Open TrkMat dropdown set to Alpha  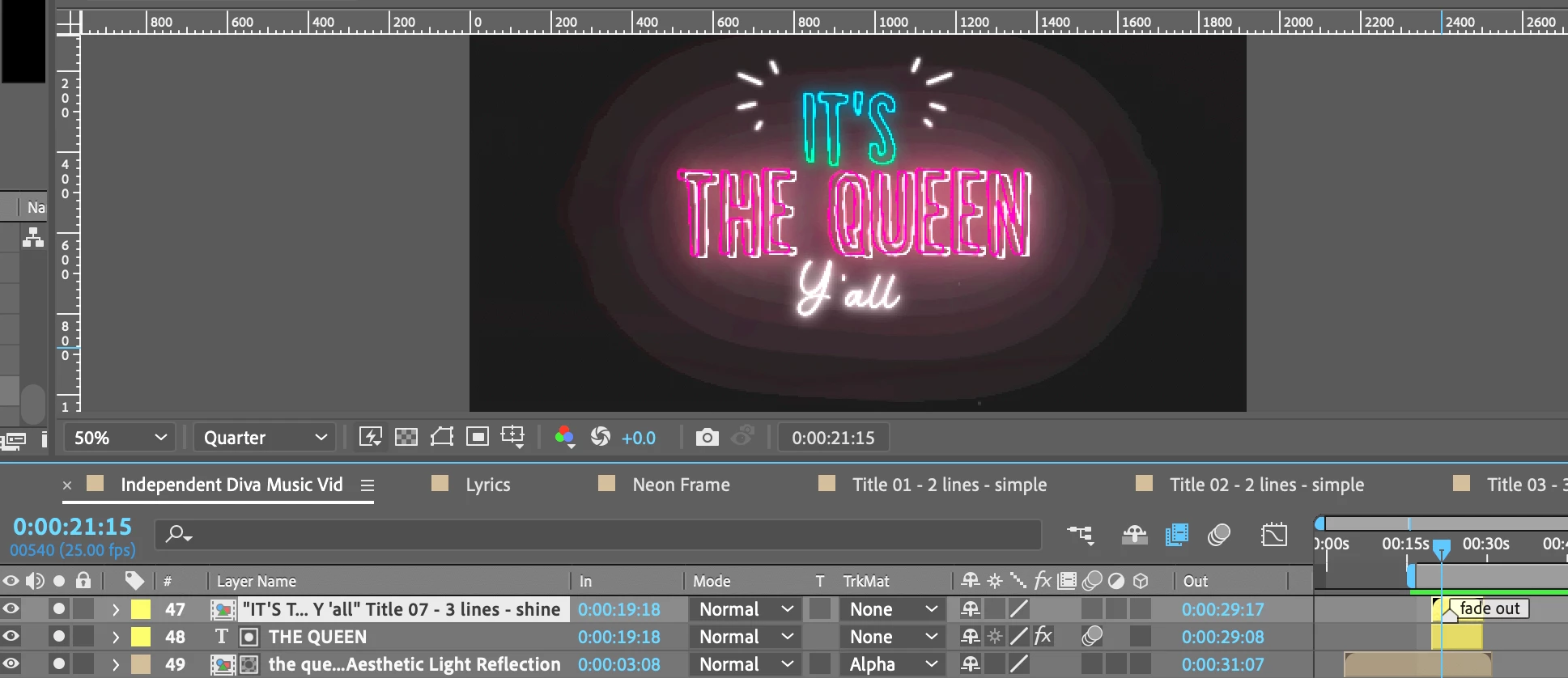[x=894, y=664]
